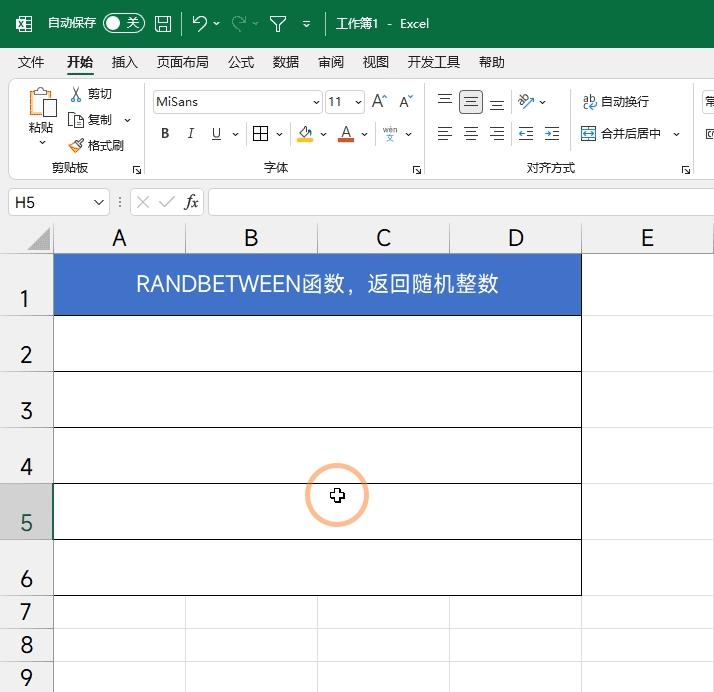Switch to the 开发工具 Developer tab

click(434, 62)
